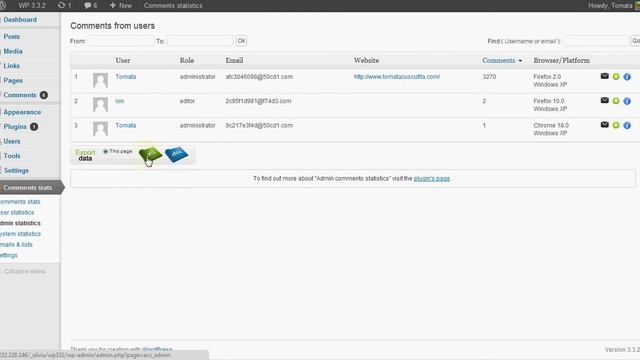Viewport: 640px width, 360px height.
Task: Open row 3 user Tomata profile link
Action: [126, 125]
